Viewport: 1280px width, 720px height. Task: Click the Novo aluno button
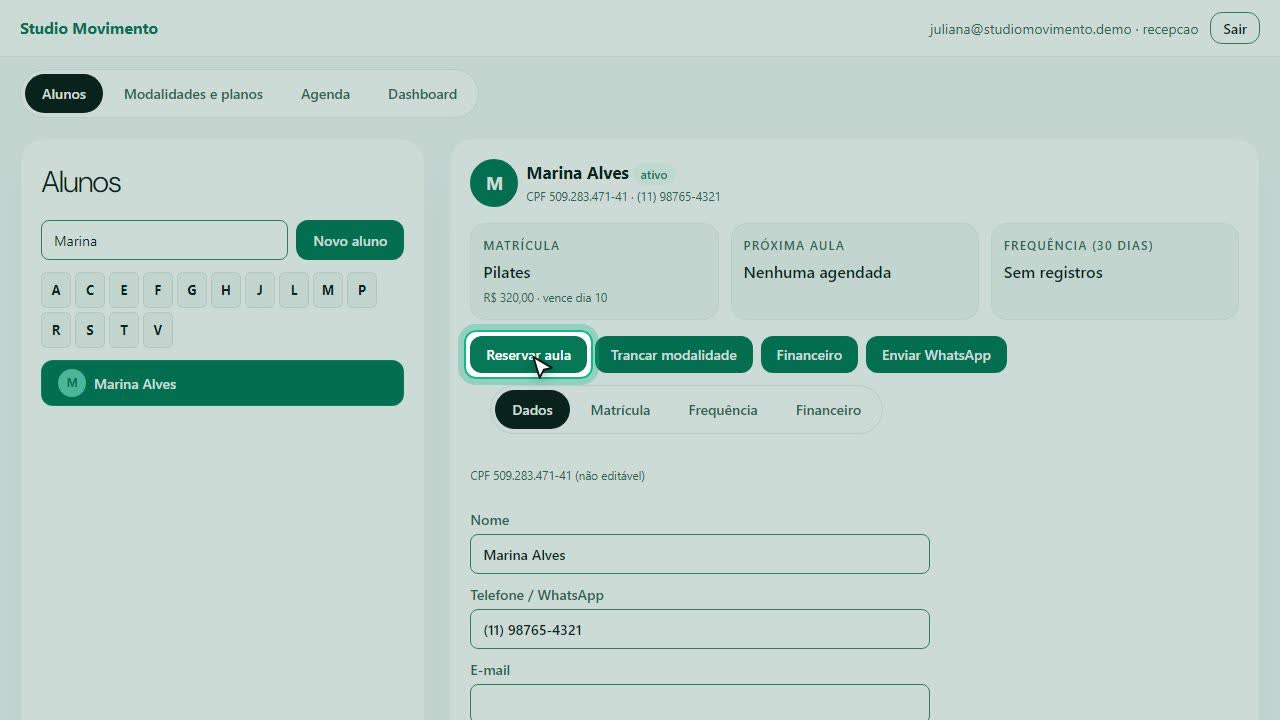click(x=350, y=241)
